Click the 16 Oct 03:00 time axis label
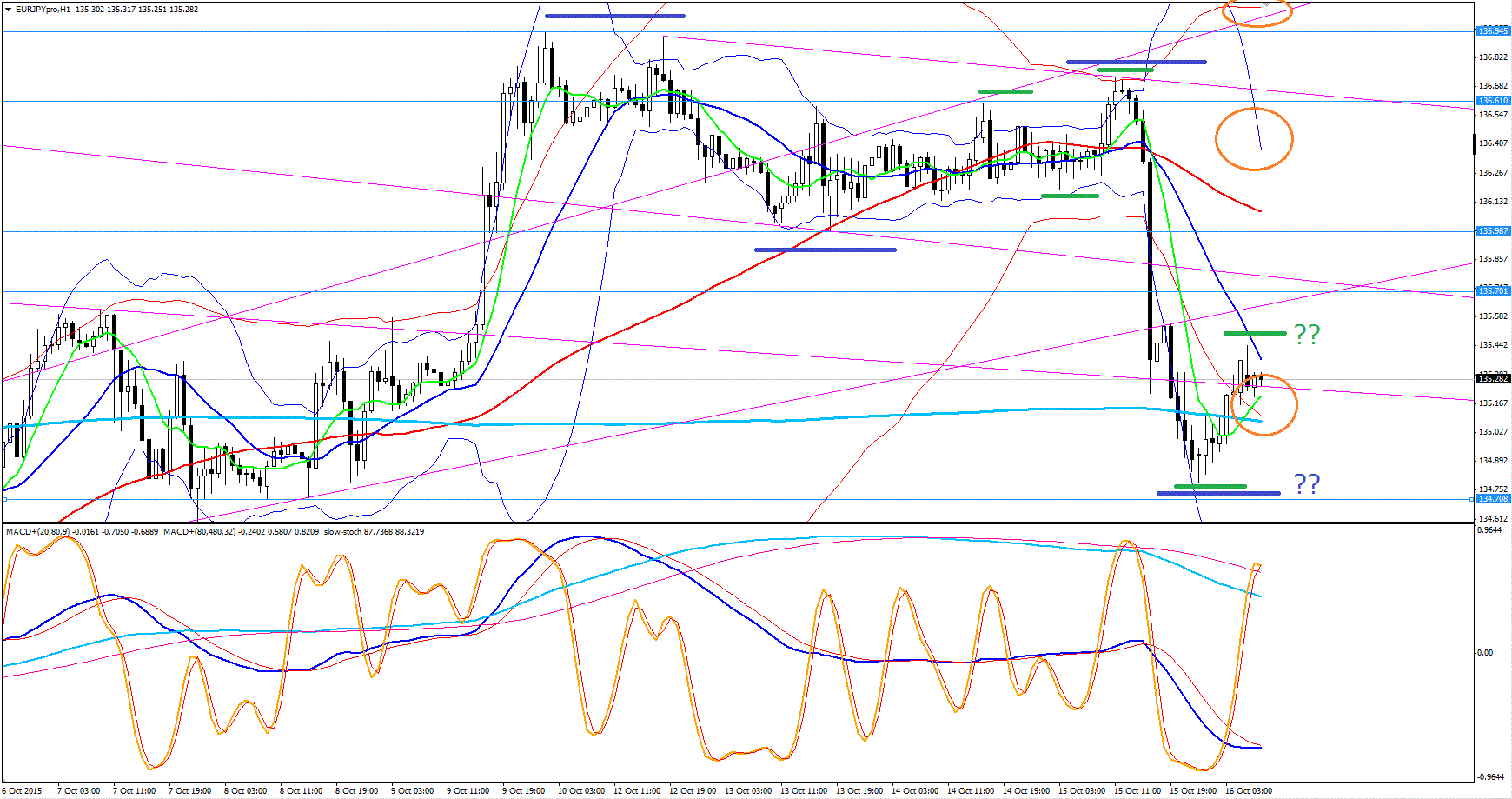 coord(1248,791)
